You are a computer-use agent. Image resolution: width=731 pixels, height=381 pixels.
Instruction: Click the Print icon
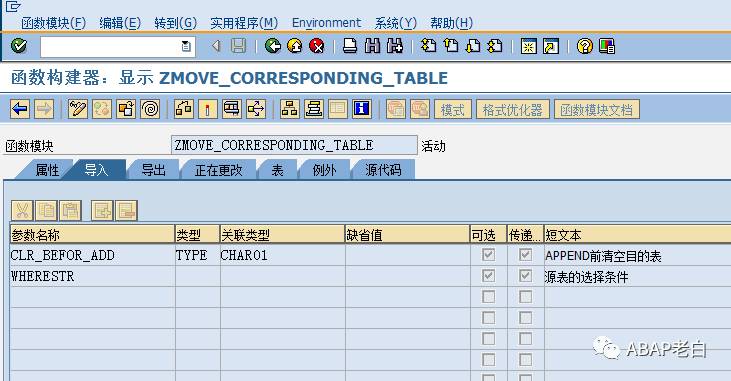pos(350,46)
